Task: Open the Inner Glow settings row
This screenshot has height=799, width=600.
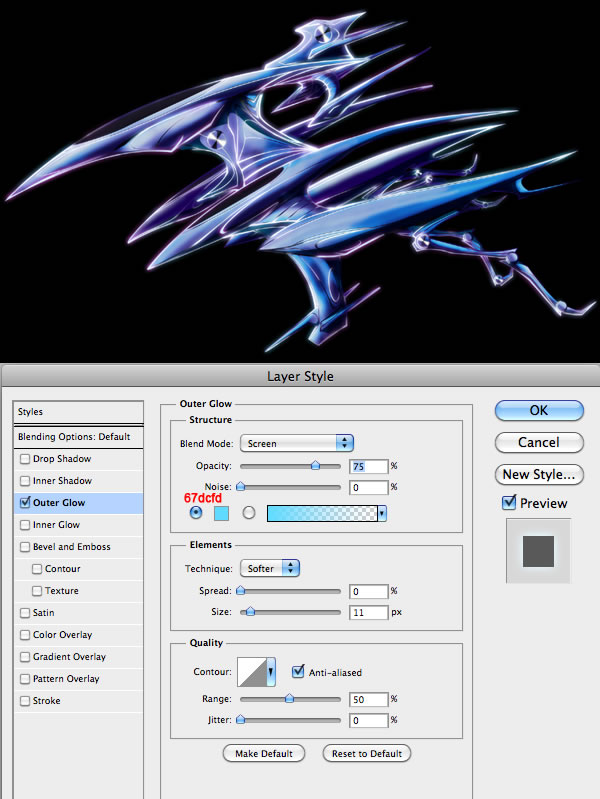Action: pyautogui.click(x=79, y=525)
